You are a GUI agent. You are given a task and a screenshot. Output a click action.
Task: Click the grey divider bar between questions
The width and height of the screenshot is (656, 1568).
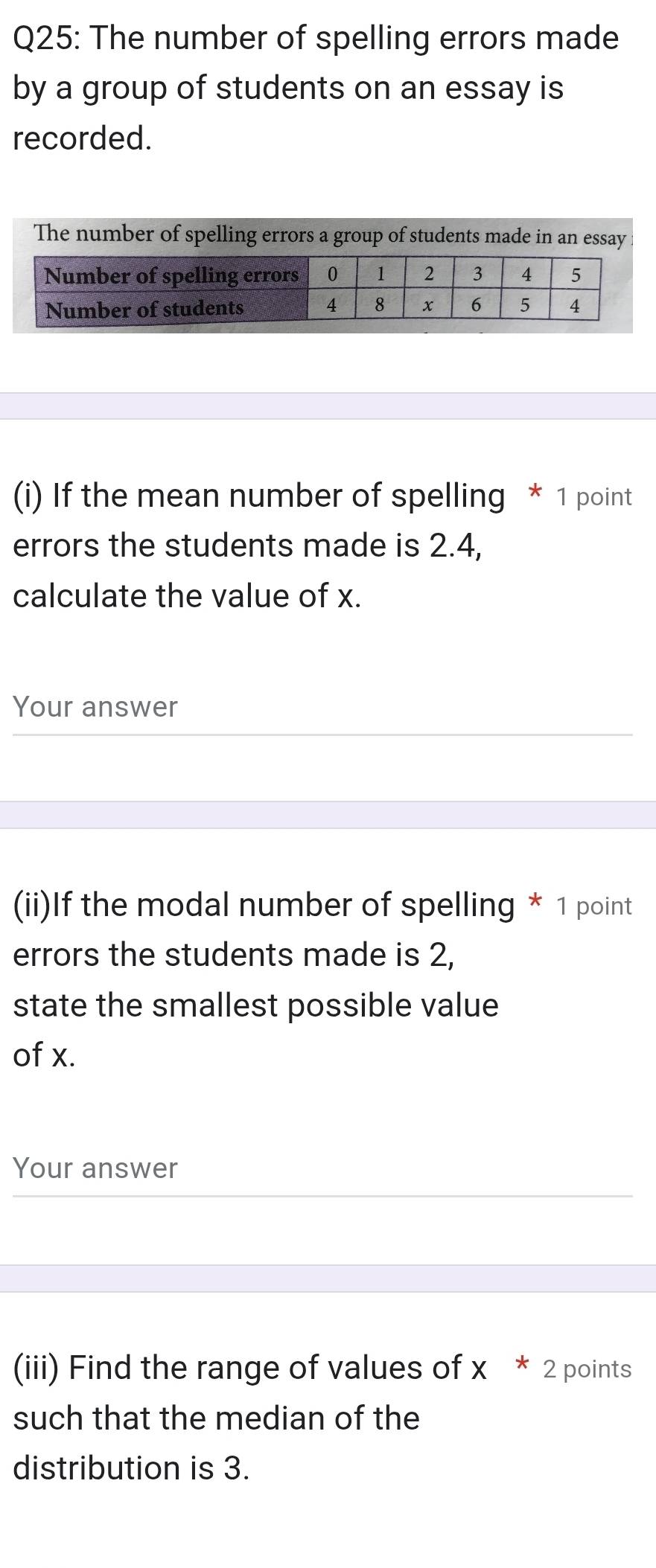coord(328,815)
